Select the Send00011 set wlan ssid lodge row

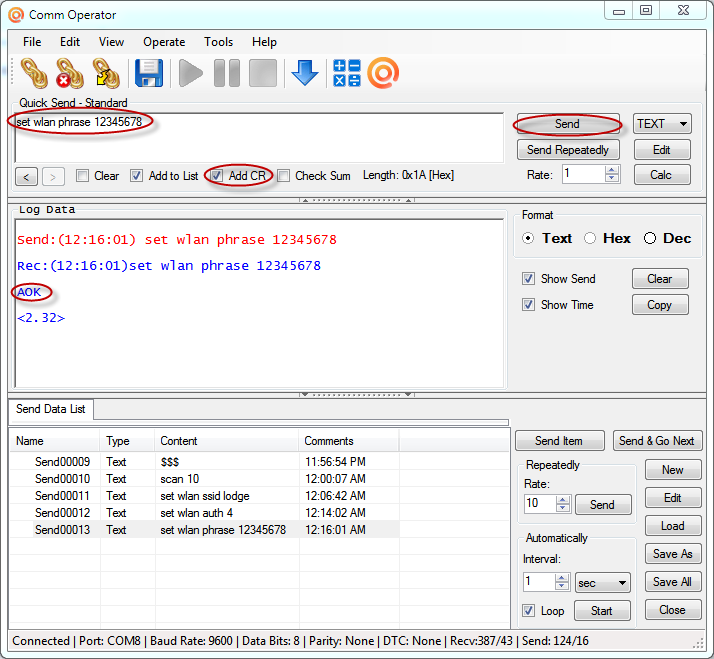tap(205, 496)
